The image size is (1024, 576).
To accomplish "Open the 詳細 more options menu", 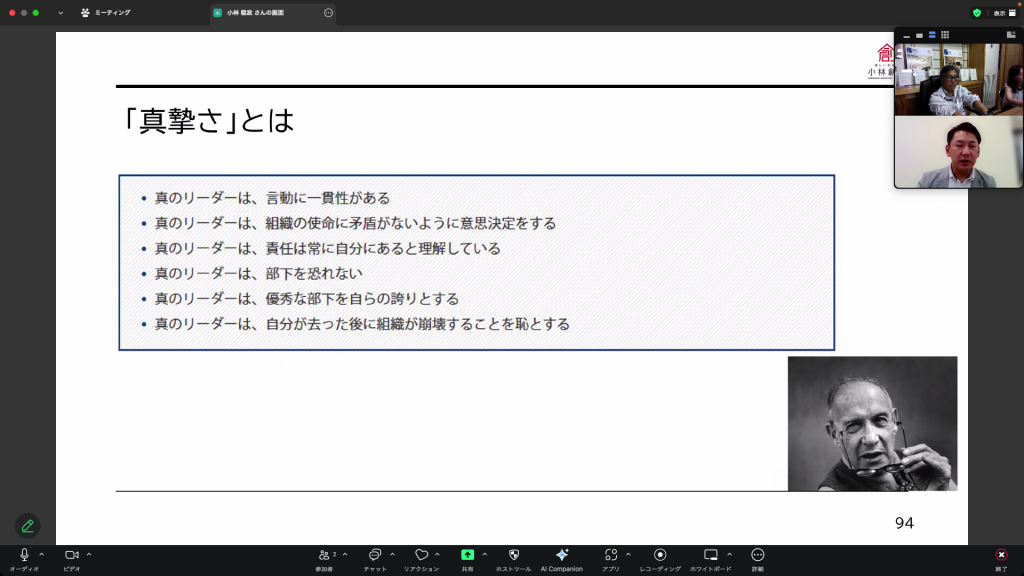I will coord(757,555).
